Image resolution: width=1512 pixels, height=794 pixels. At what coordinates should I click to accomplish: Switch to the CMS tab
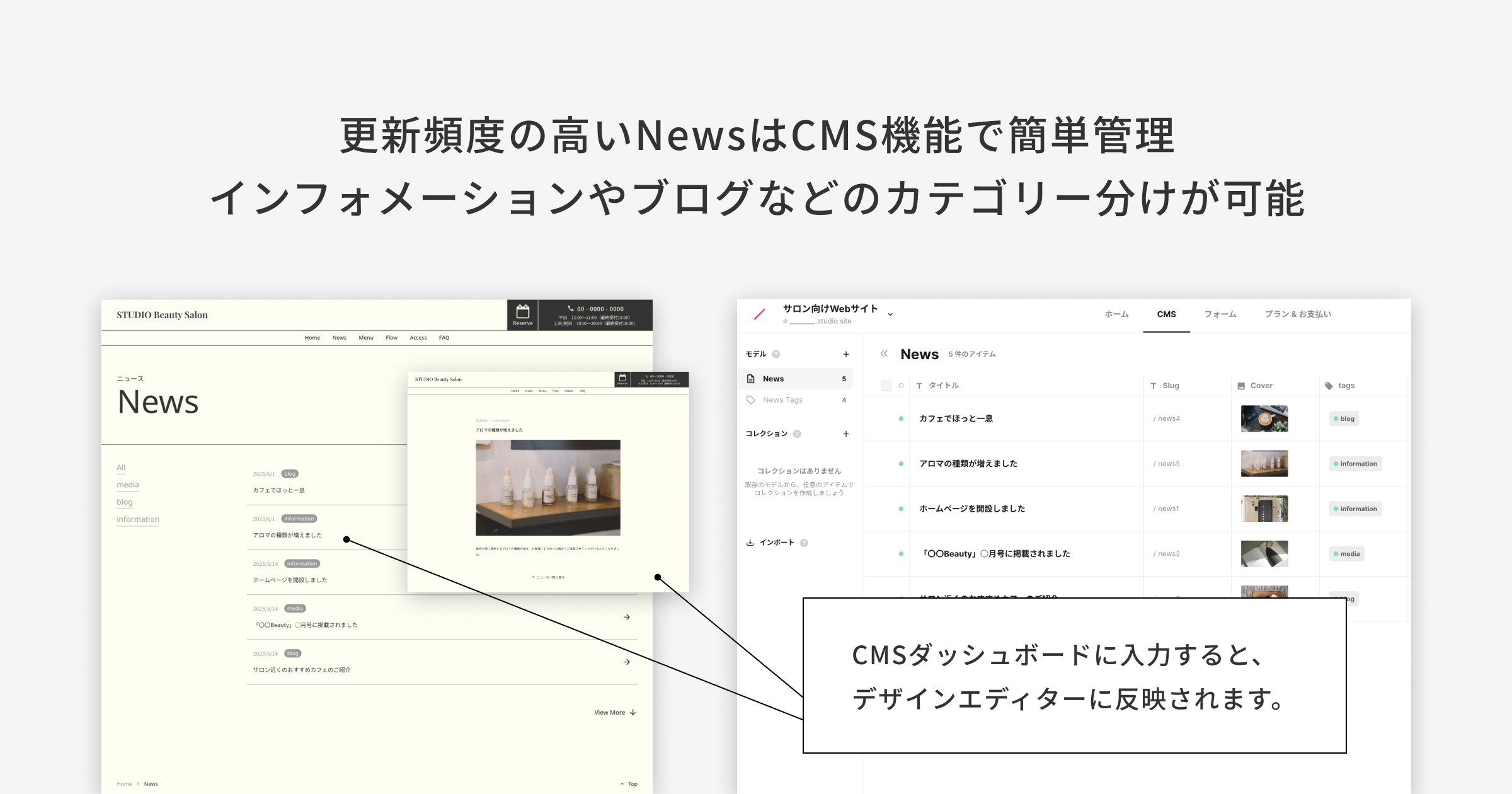tap(1166, 314)
